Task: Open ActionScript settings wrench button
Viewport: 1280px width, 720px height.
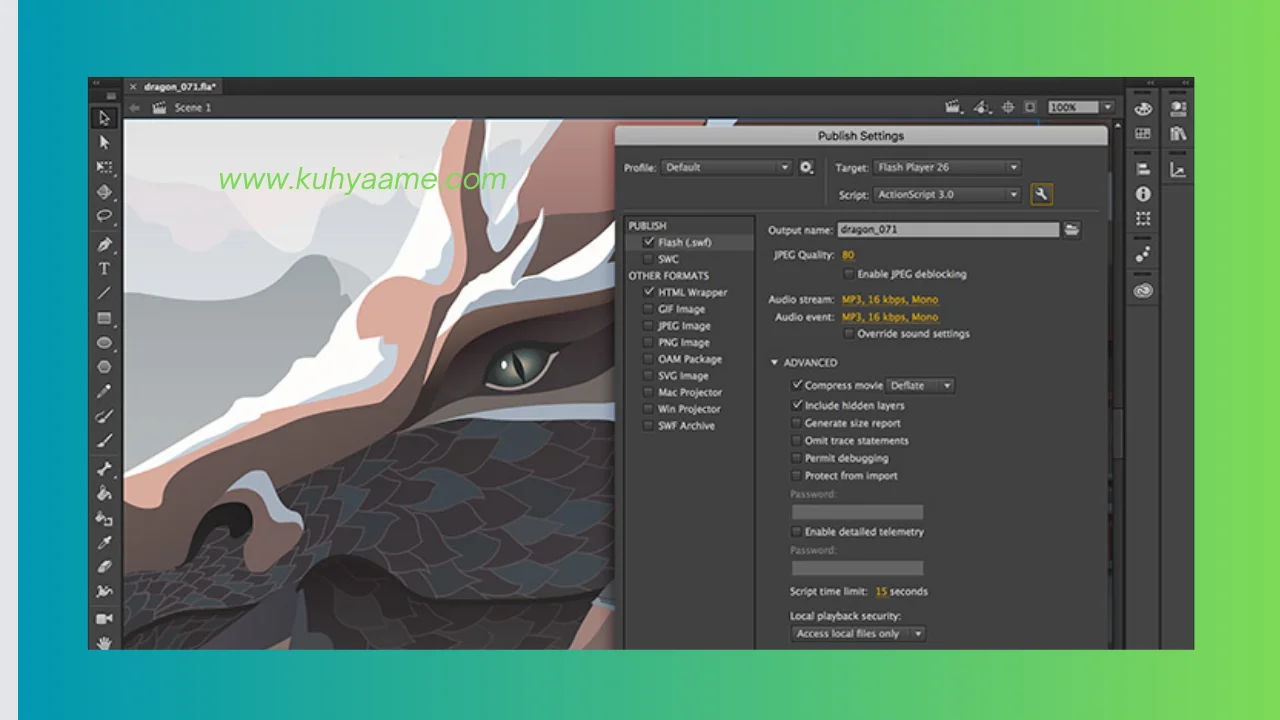Action: [1041, 195]
